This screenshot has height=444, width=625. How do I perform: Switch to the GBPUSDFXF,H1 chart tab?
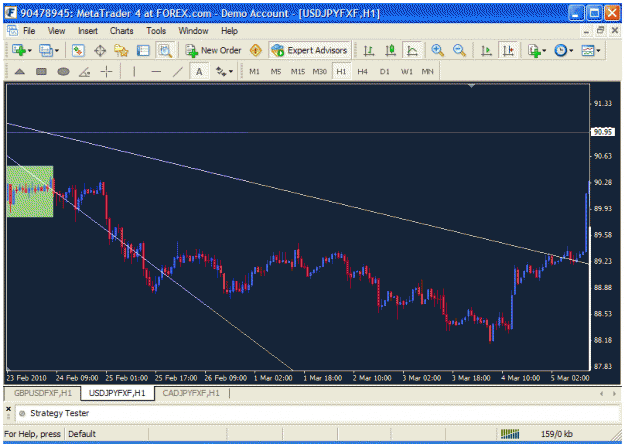coord(43,393)
